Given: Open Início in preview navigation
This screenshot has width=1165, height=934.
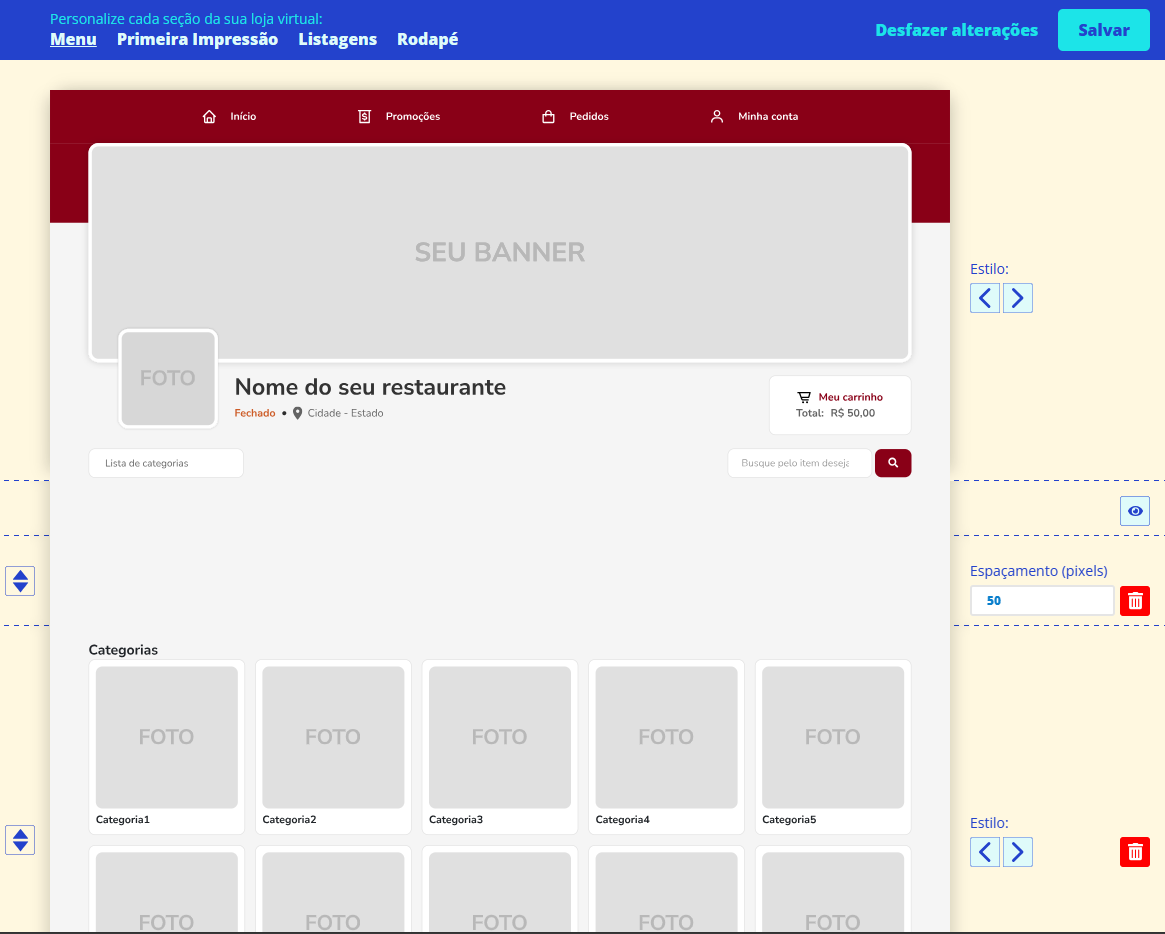Looking at the screenshot, I should point(243,117).
